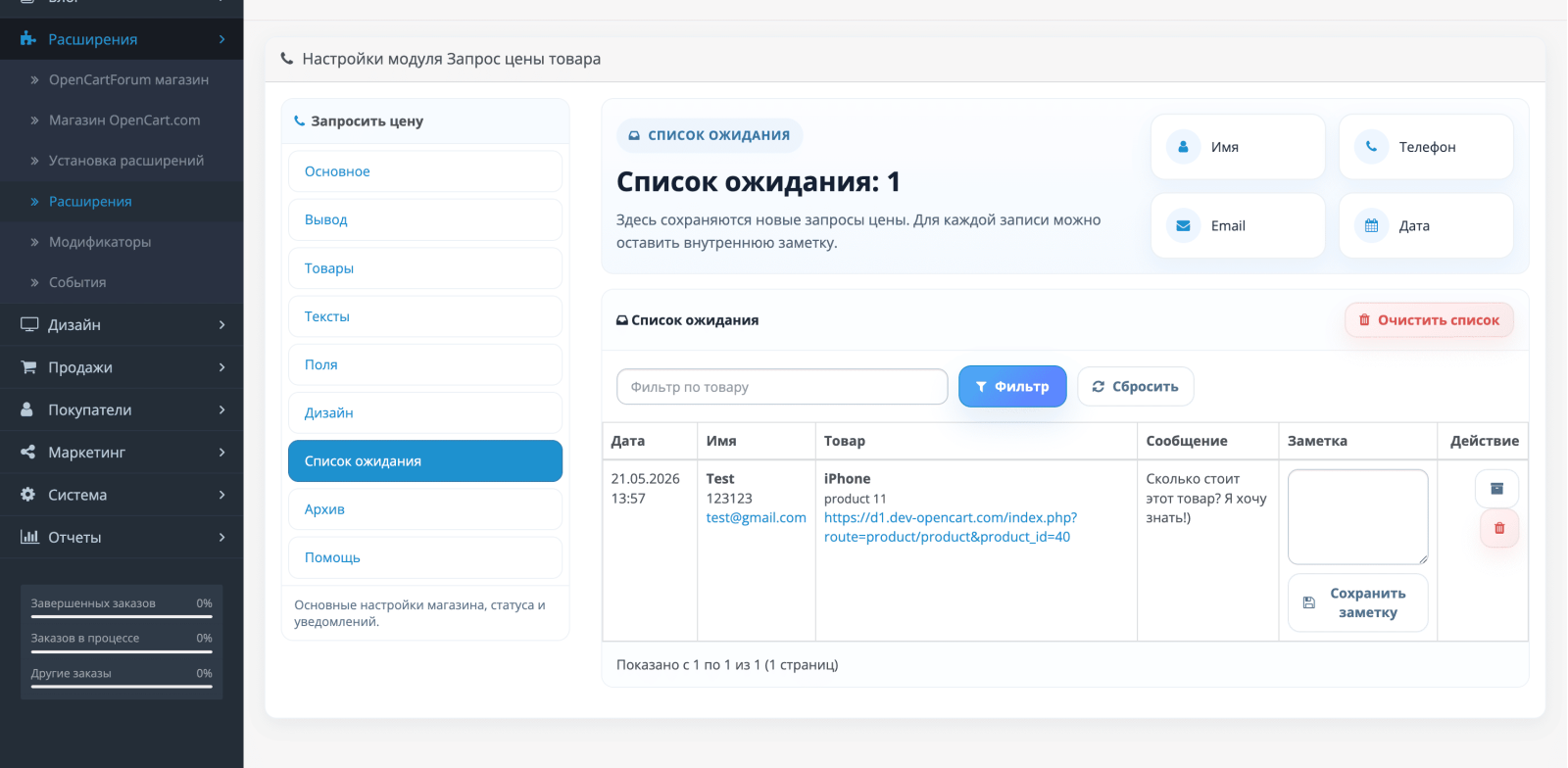Viewport: 1568px width, 768px height.
Task: Click the Очистить список button
Action: point(1429,320)
